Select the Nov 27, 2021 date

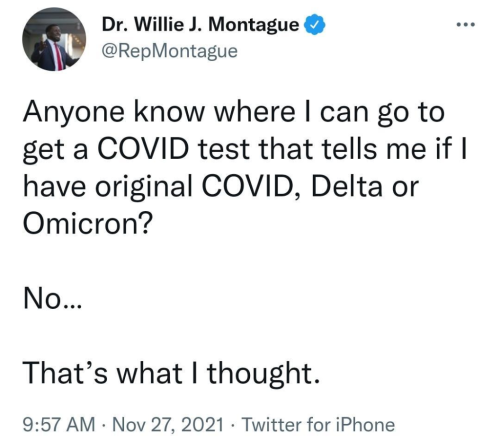pyautogui.click(x=168, y=425)
